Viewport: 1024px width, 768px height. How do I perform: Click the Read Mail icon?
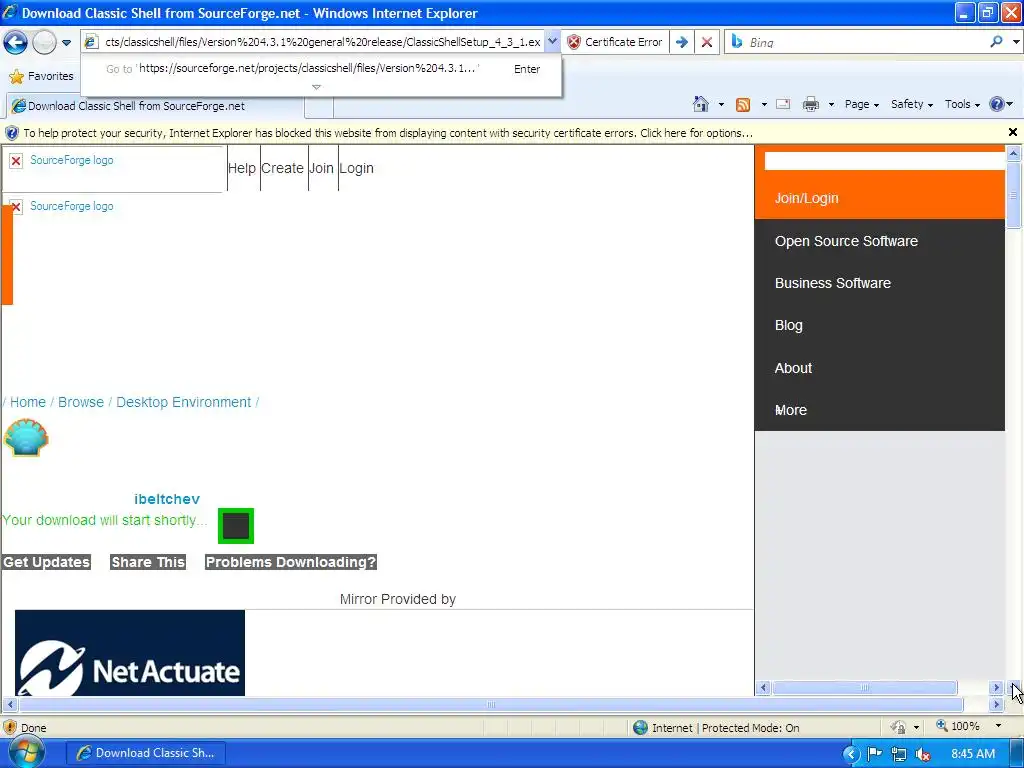coord(783,104)
